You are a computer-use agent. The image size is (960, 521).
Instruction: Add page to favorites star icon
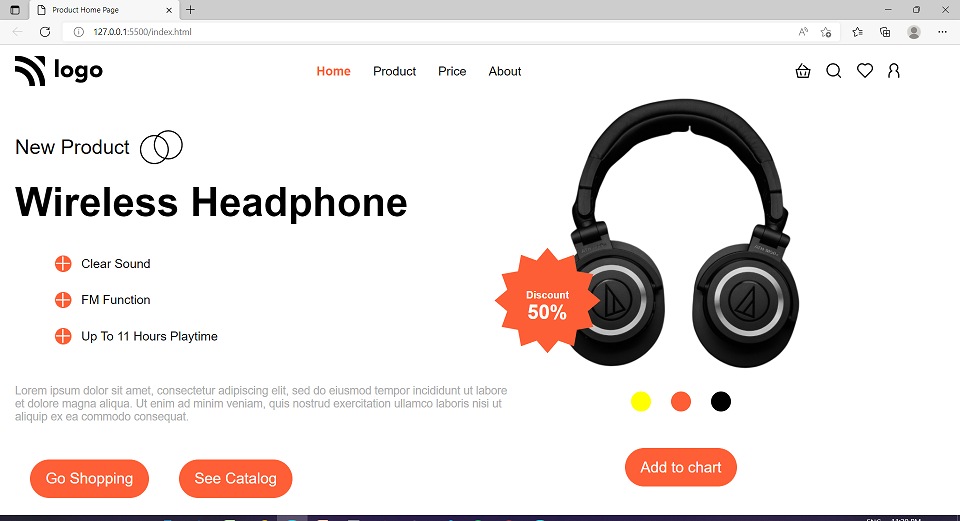[826, 32]
